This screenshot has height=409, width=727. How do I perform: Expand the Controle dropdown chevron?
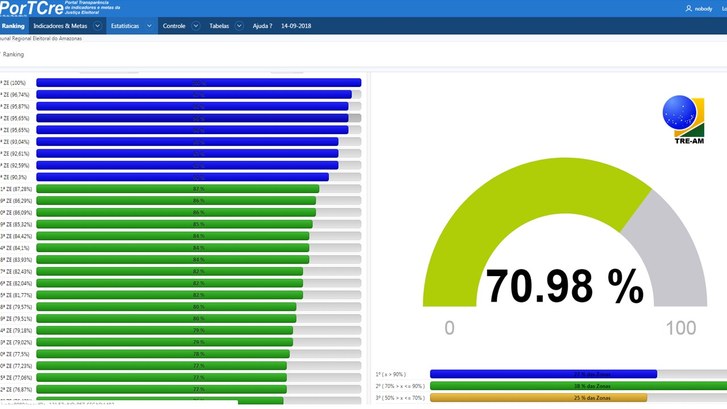195,26
